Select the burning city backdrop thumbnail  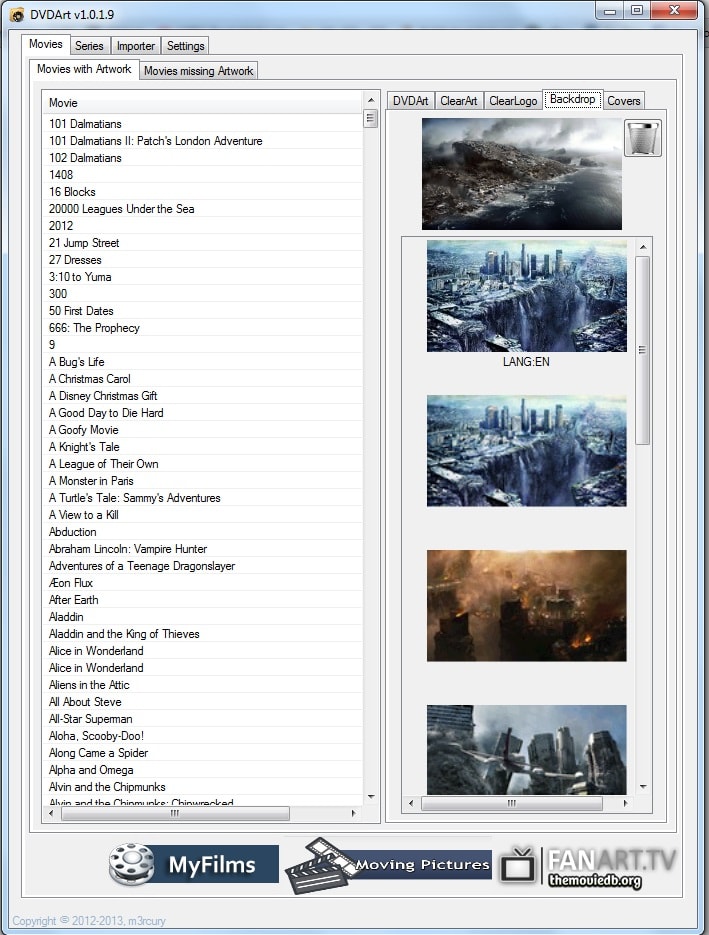(526, 605)
